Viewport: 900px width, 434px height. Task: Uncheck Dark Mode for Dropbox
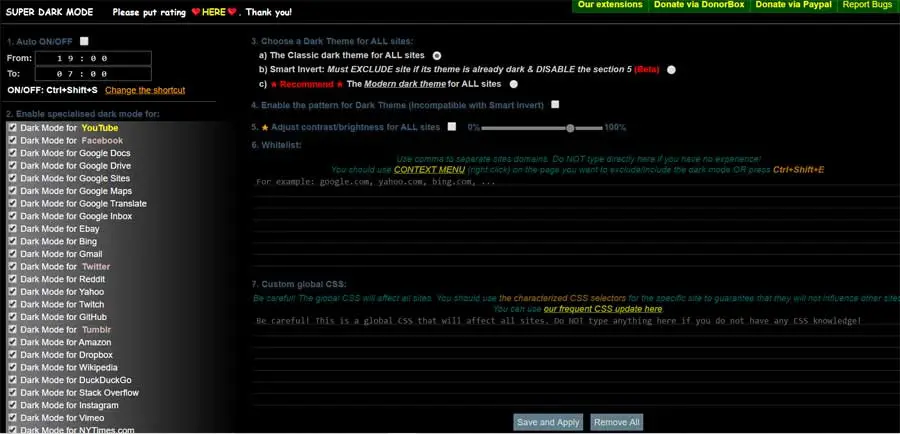pos(13,355)
